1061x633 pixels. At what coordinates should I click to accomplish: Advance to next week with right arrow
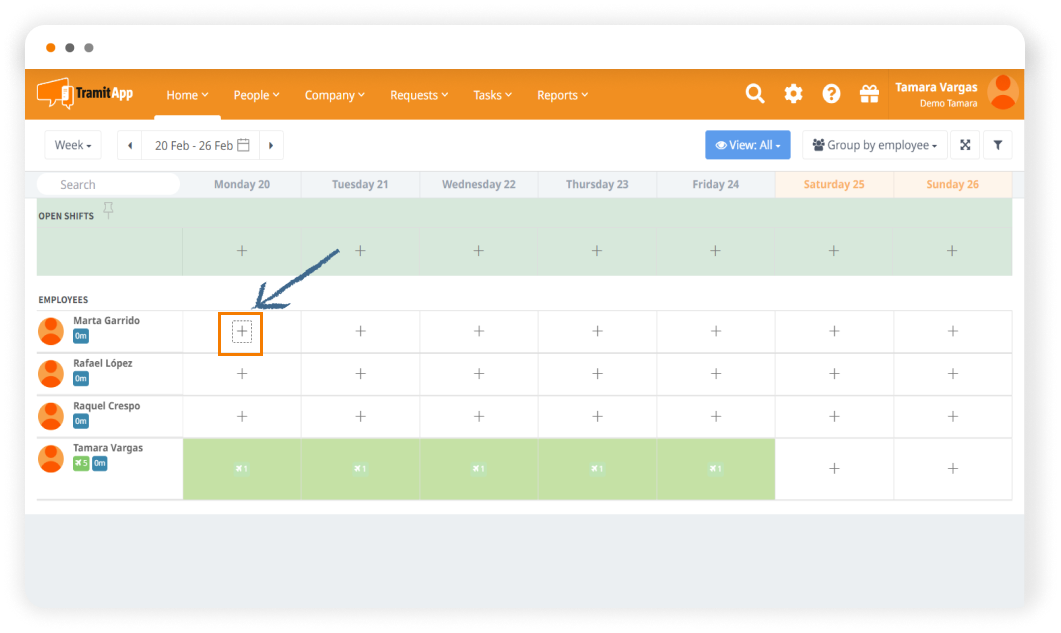click(271, 145)
